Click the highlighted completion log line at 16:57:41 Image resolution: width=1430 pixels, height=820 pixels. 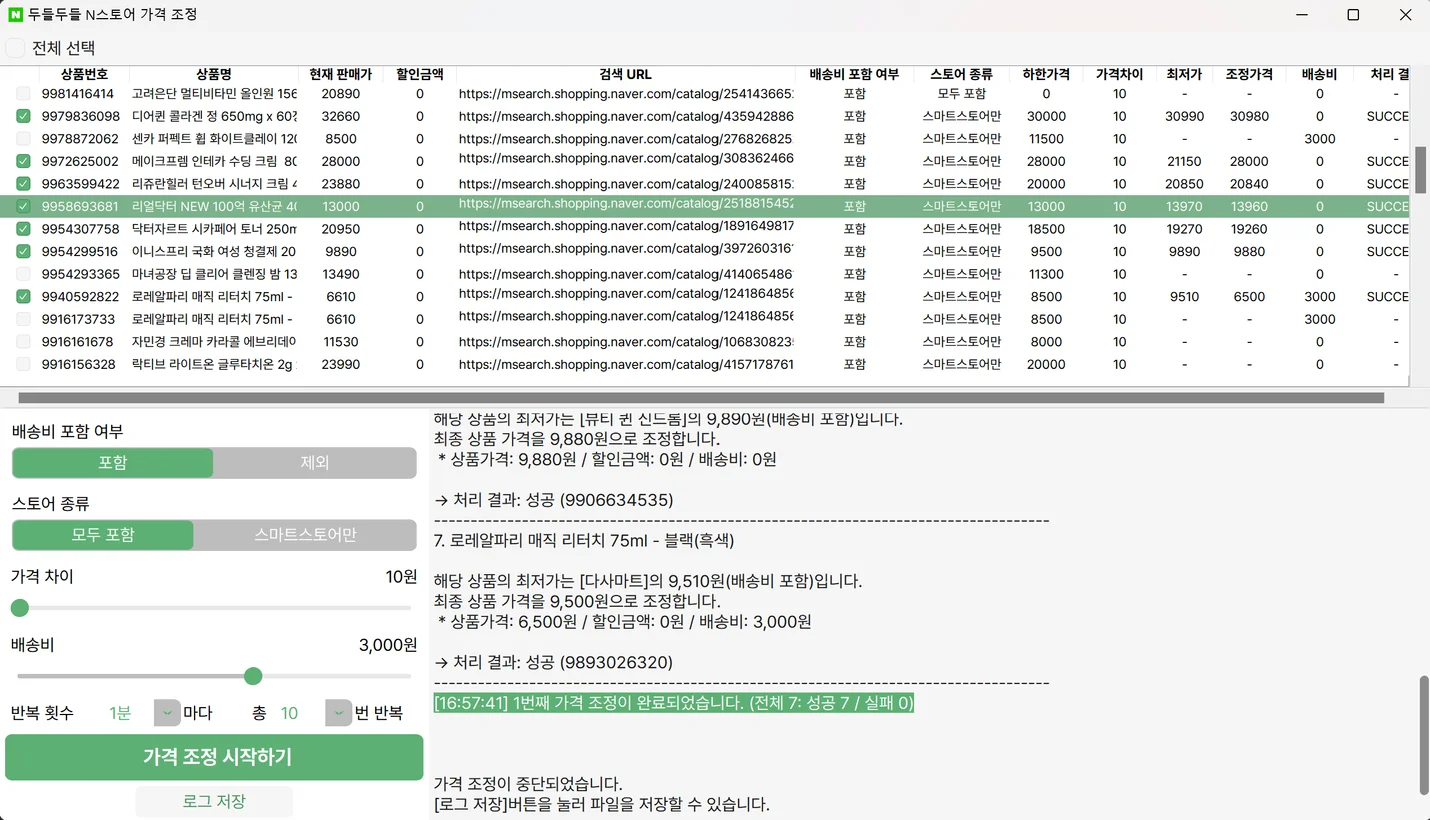pyautogui.click(x=674, y=703)
